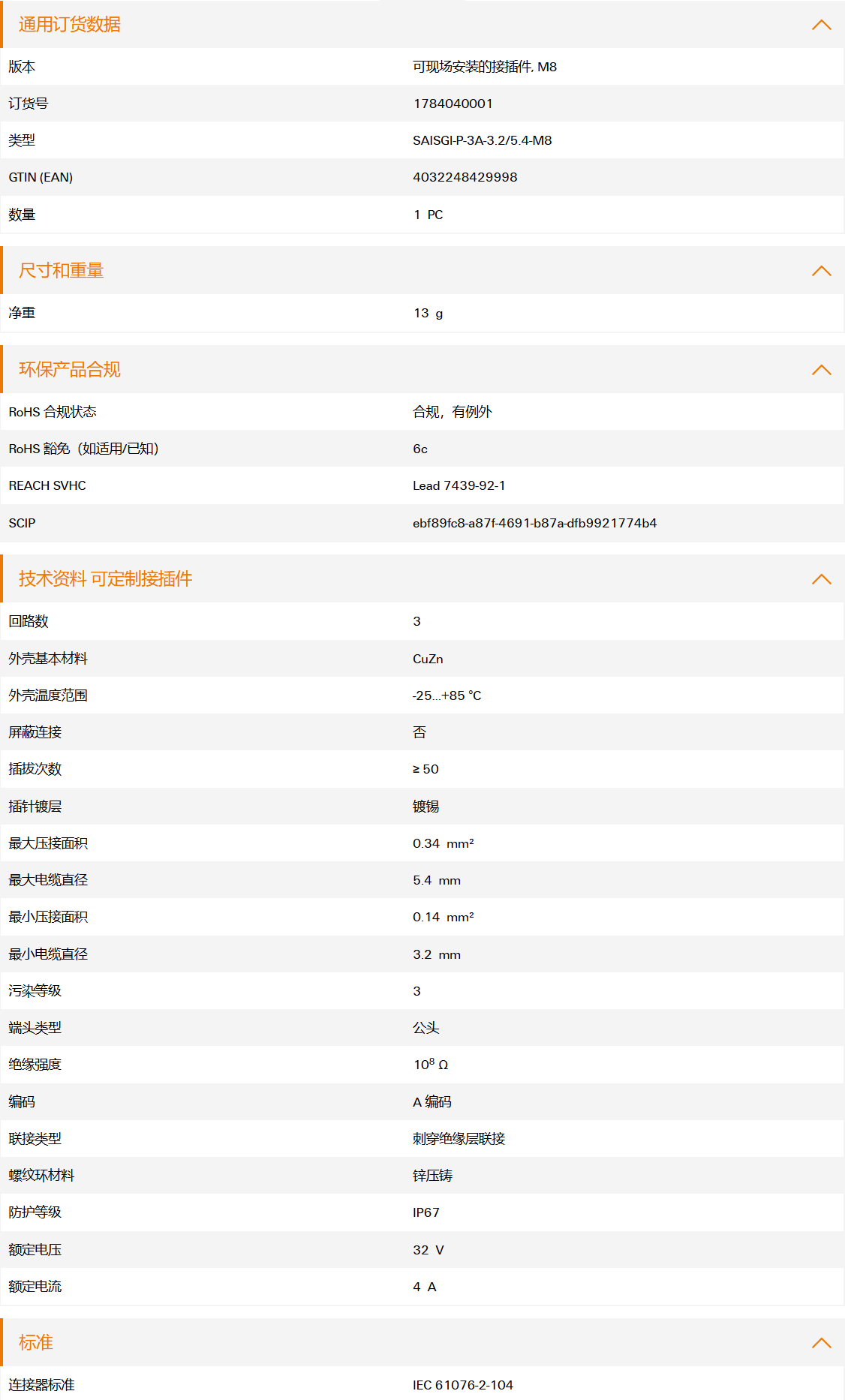Collapse the 环保产品合规 section chevron

point(822,370)
